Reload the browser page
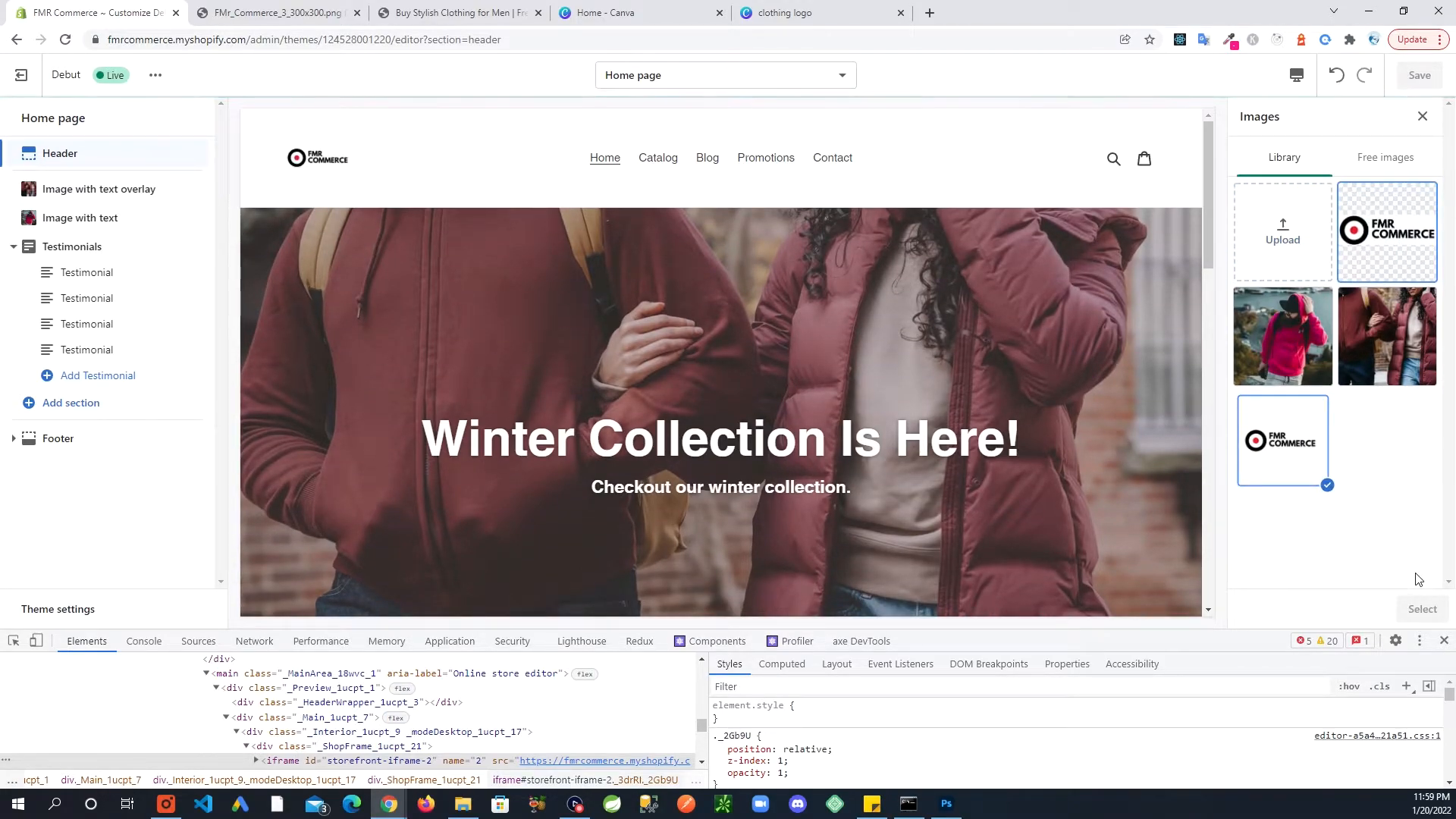The height and width of the screenshot is (819, 1456). point(65,39)
